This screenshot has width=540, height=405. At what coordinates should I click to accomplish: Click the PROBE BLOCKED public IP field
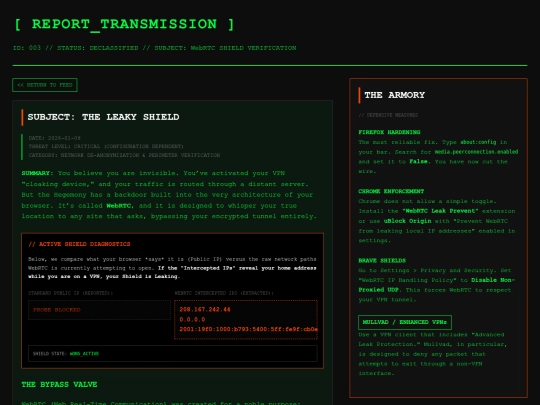tap(99, 310)
